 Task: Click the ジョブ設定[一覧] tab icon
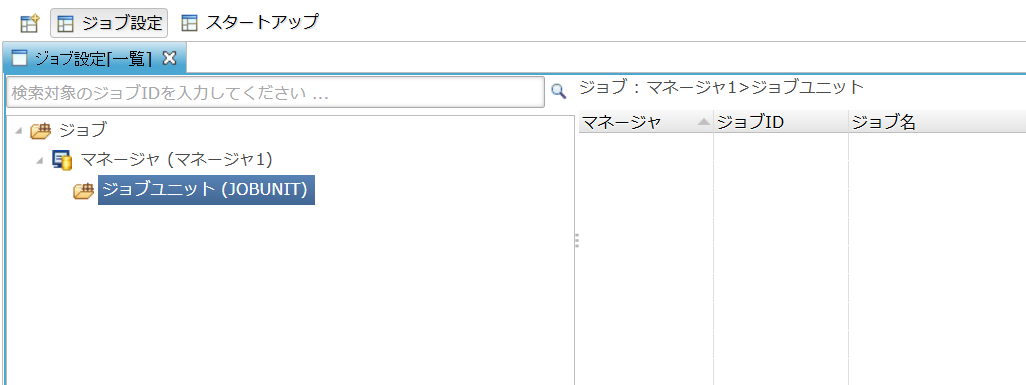(x=20, y=58)
